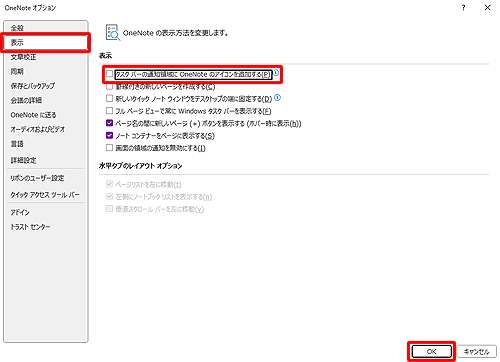Confirm settings with the OK button
This screenshot has width=500, height=362.
(432, 351)
